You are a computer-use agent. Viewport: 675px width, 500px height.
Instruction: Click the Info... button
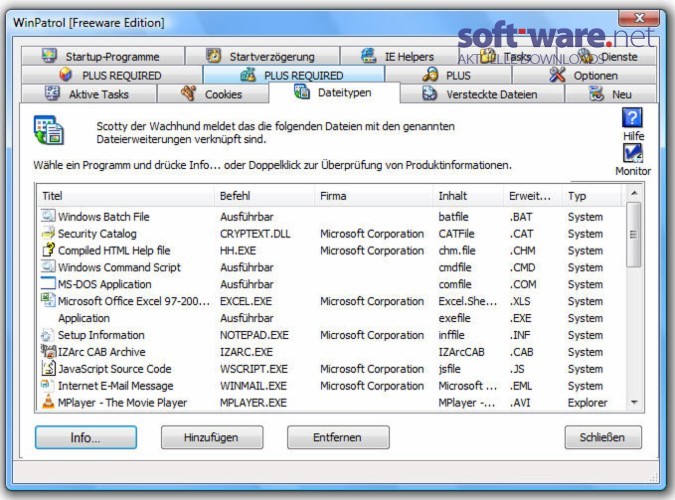(86, 437)
